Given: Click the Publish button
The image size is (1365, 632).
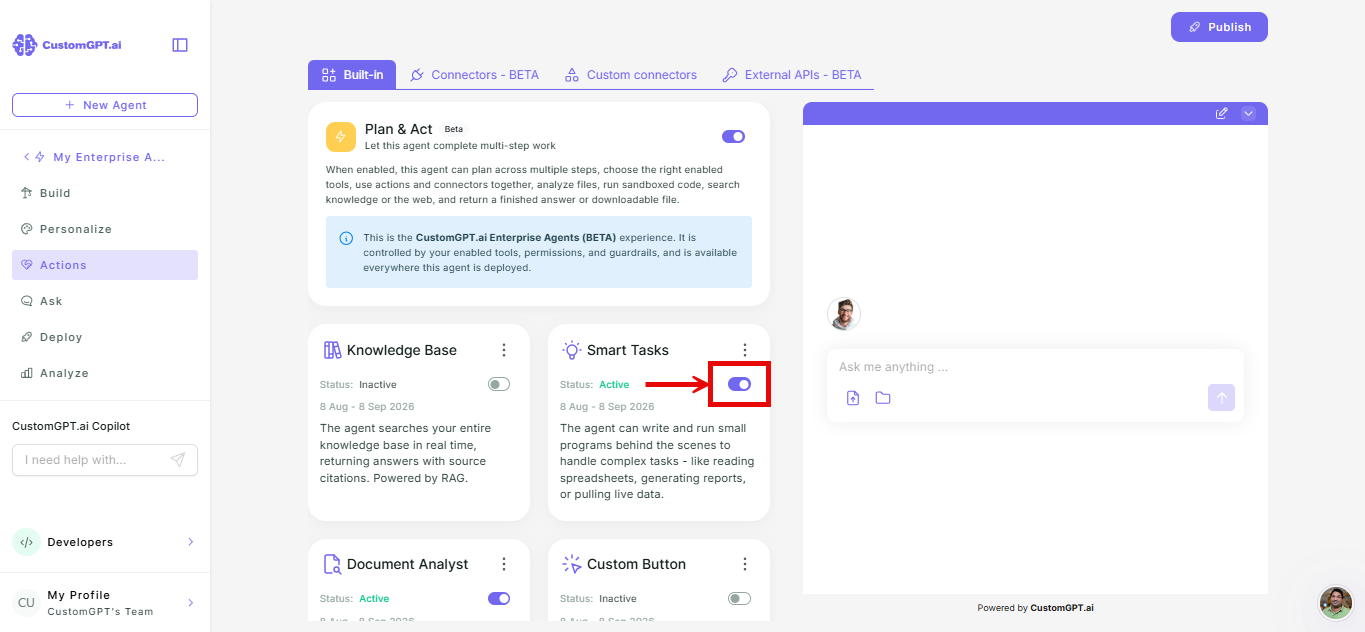Looking at the screenshot, I should 1219,27.
